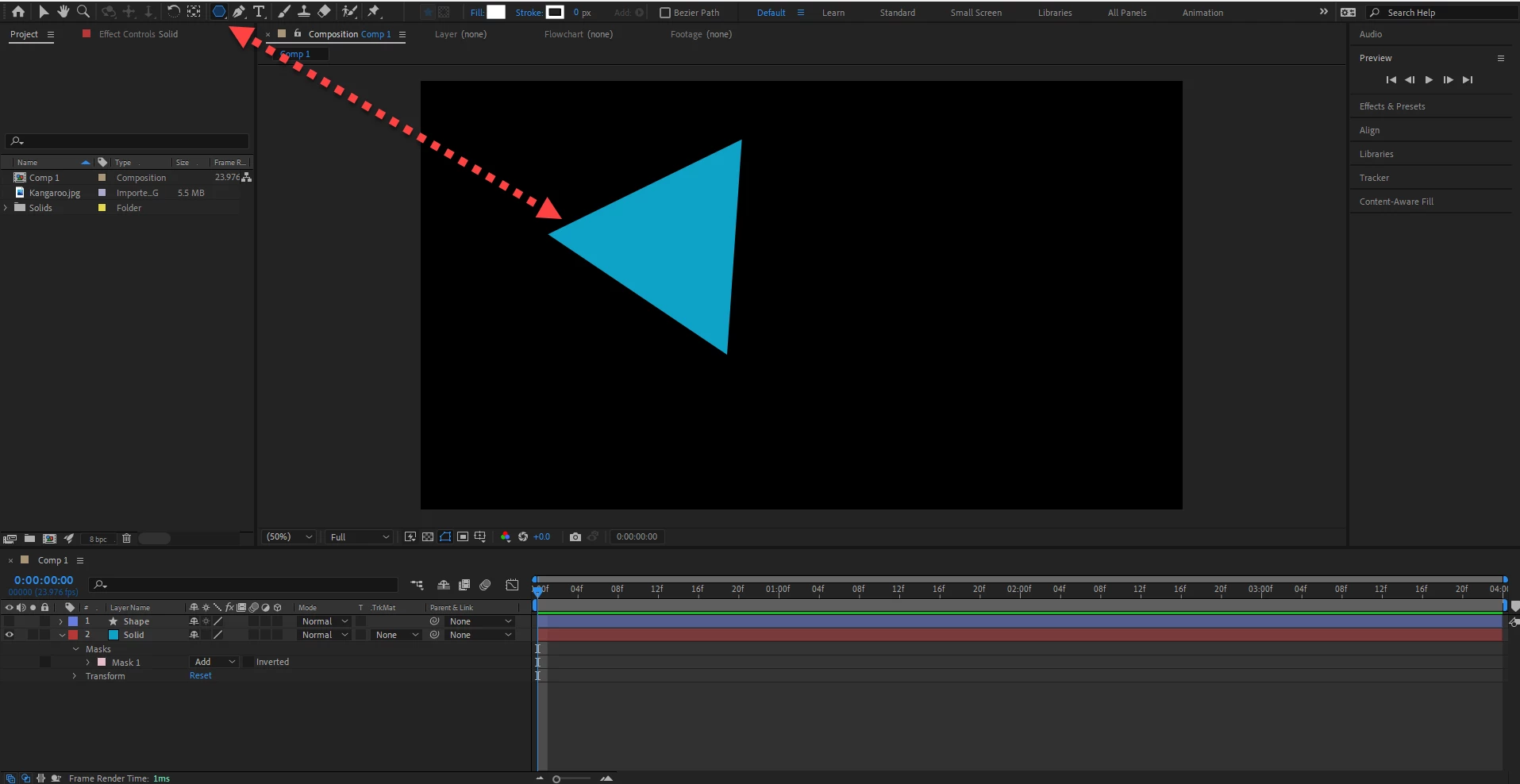Show the Shape layer eye toggle
The width and height of the screenshot is (1520, 784).
(x=10, y=621)
